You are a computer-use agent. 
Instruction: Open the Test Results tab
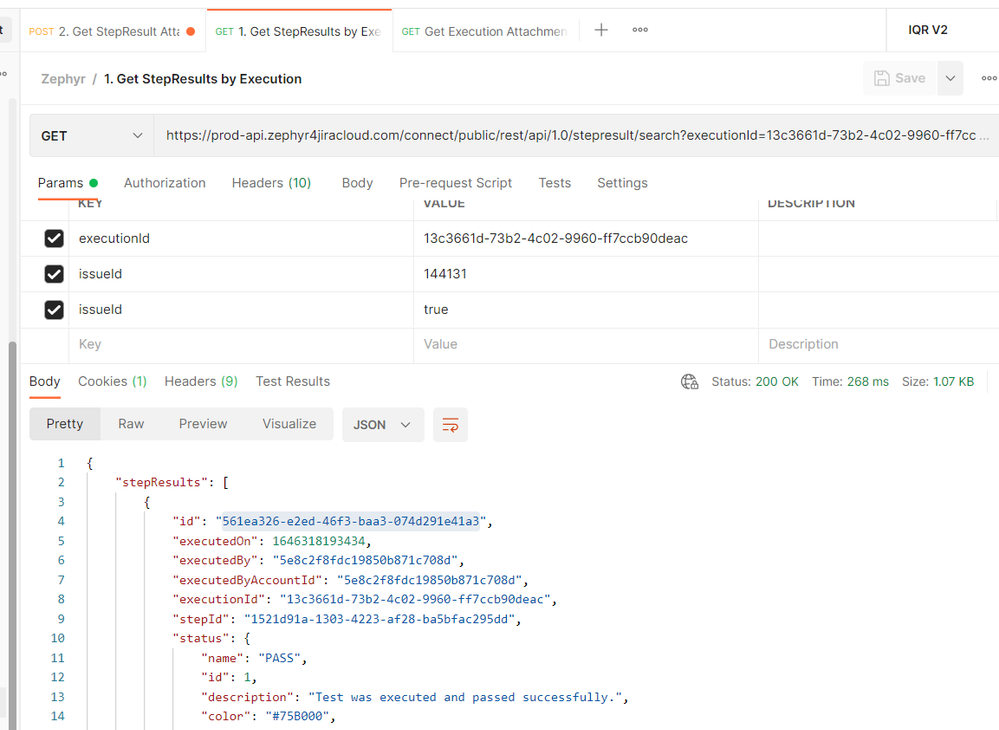click(x=292, y=382)
